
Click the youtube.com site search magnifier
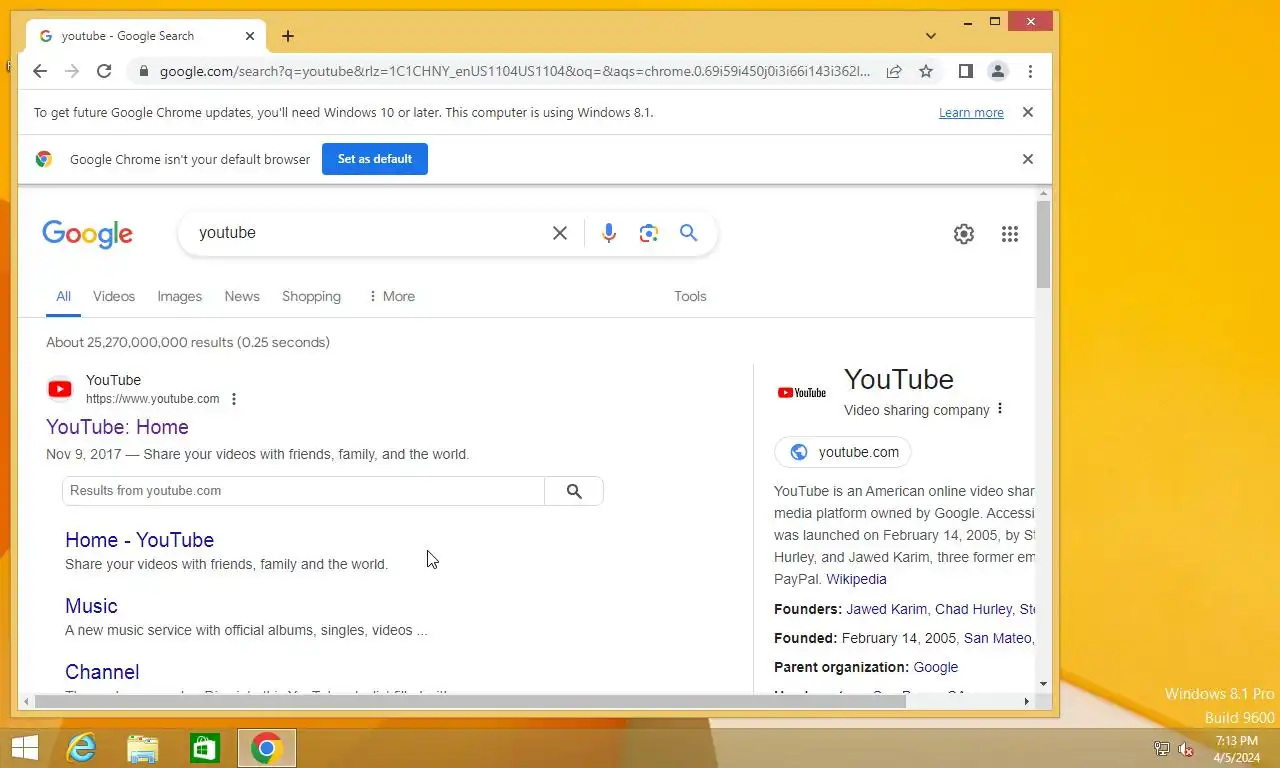point(574,491)
